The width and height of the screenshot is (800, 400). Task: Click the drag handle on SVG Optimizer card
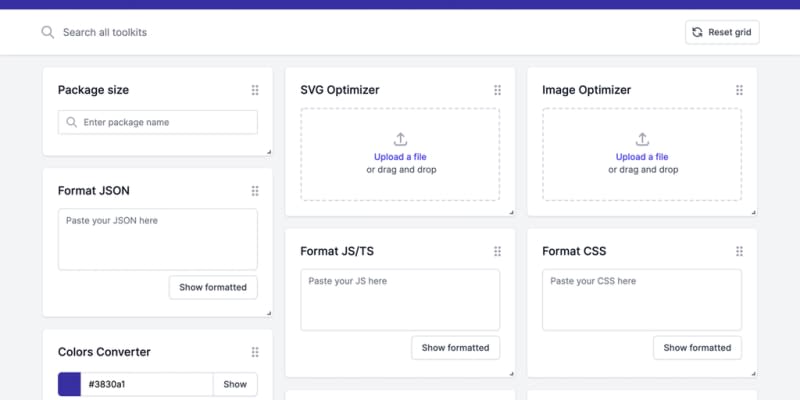(x=497, y=90)
